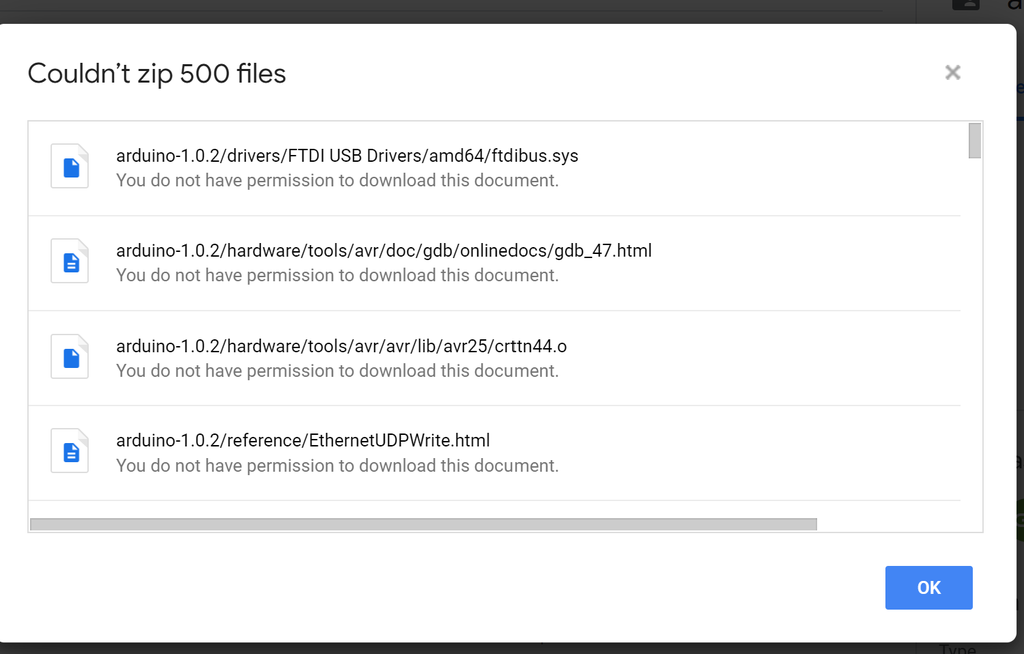Image resolution: width=1024 pixels, height=654 pixels.
Task: Click the crttn44.o file icon
Action: tap(70, 357)
